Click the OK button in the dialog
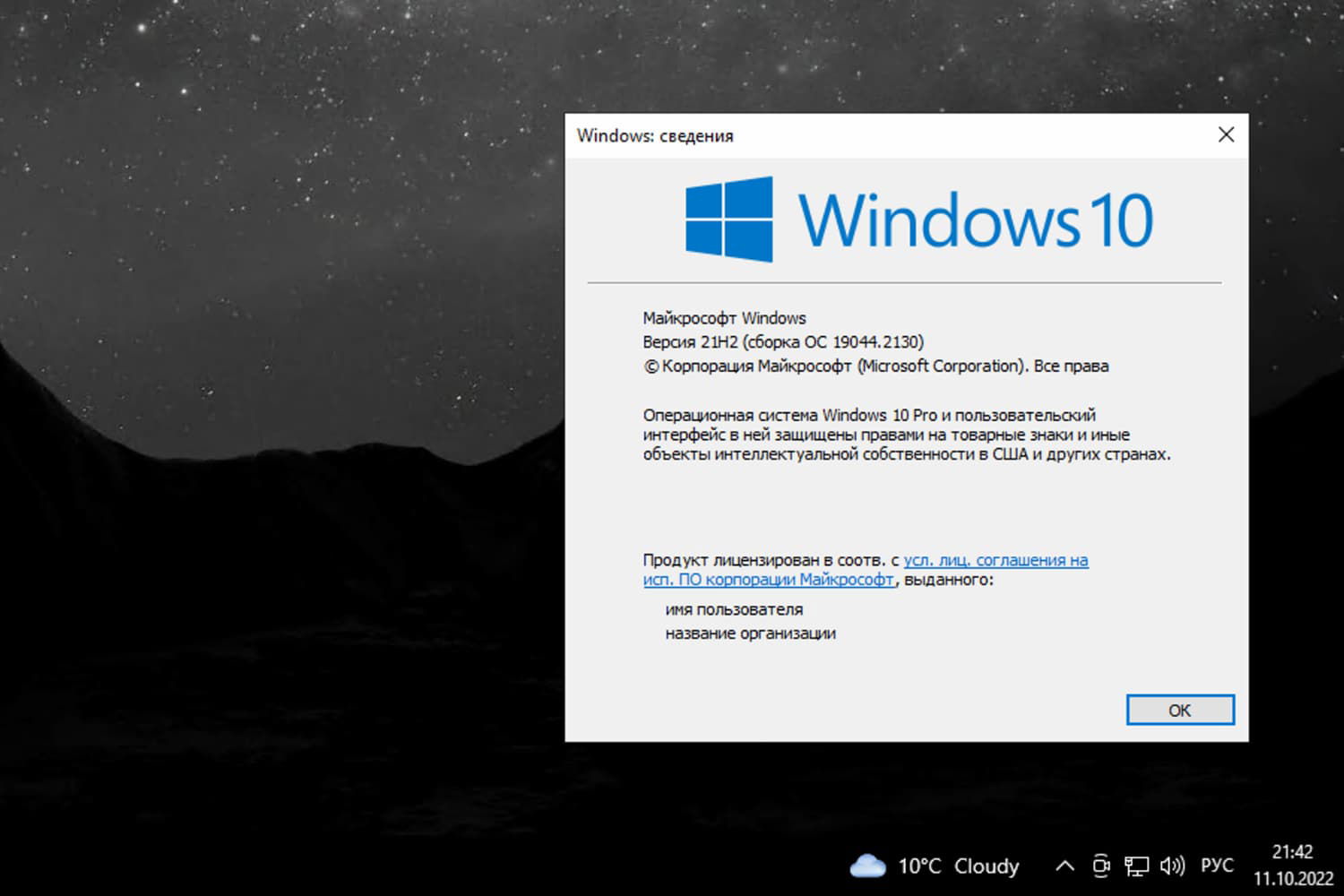The width and height of the screenshot is (1344, 896). [1180, 710]
